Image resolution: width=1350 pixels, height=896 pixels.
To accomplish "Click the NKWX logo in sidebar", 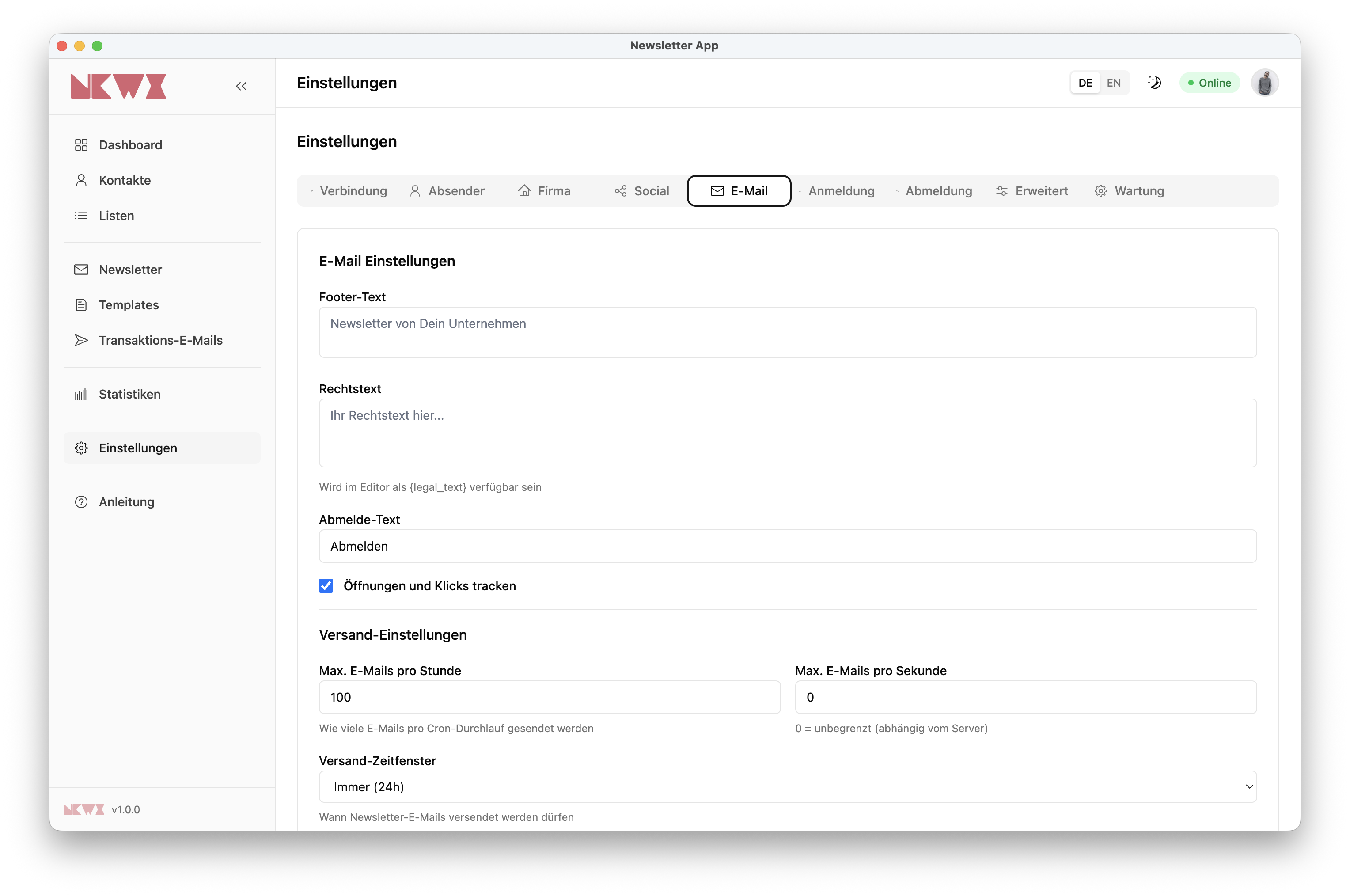I will (x=118, y=86).
